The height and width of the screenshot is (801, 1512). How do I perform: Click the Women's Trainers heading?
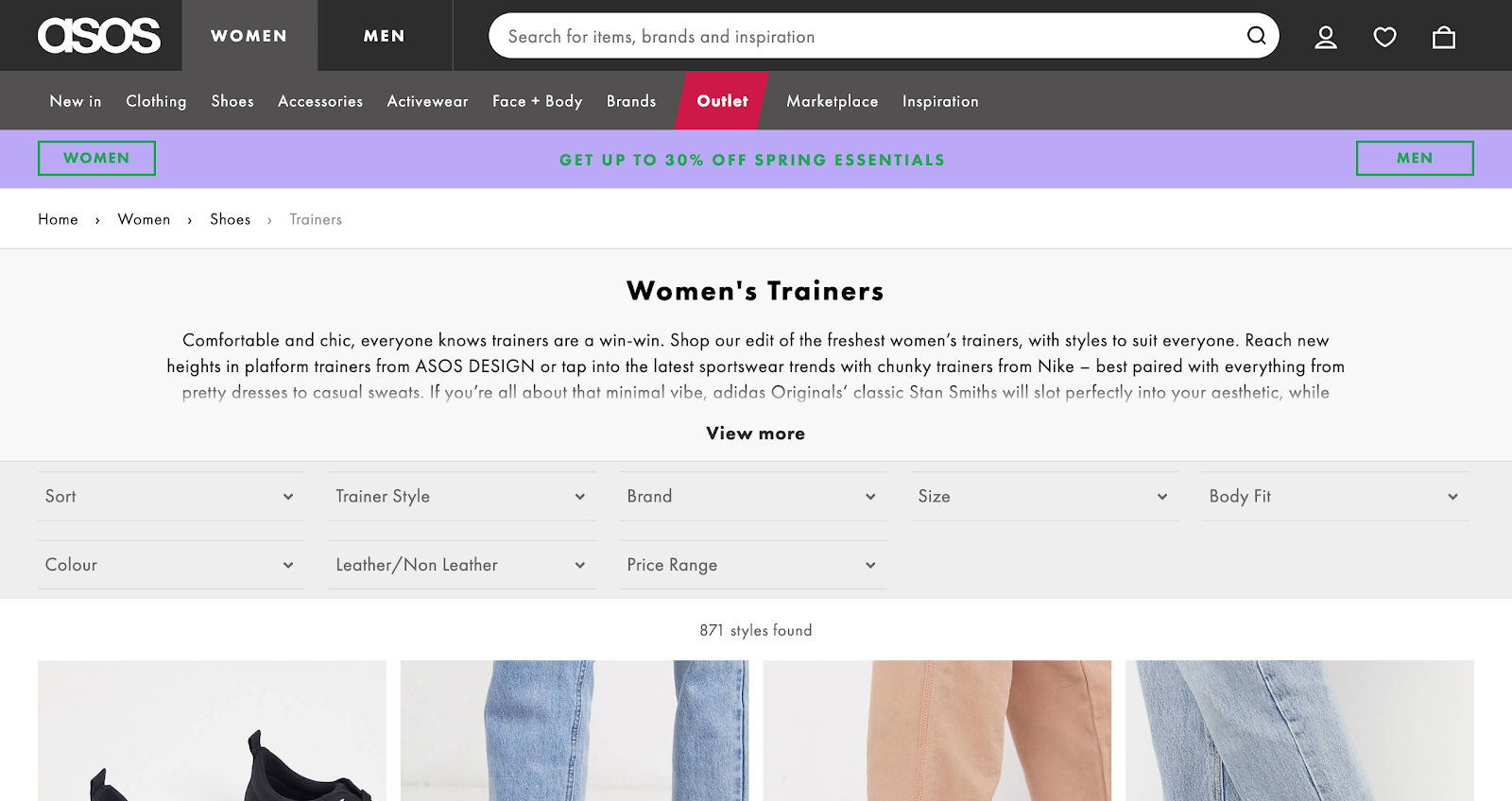tap(756, 291)
